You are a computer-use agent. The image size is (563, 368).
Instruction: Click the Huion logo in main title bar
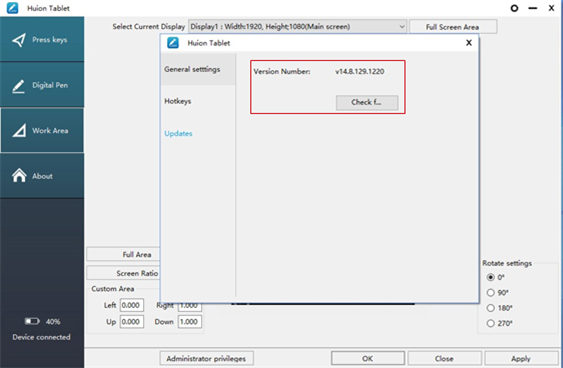pyautogui.click(x=13, y=8)
